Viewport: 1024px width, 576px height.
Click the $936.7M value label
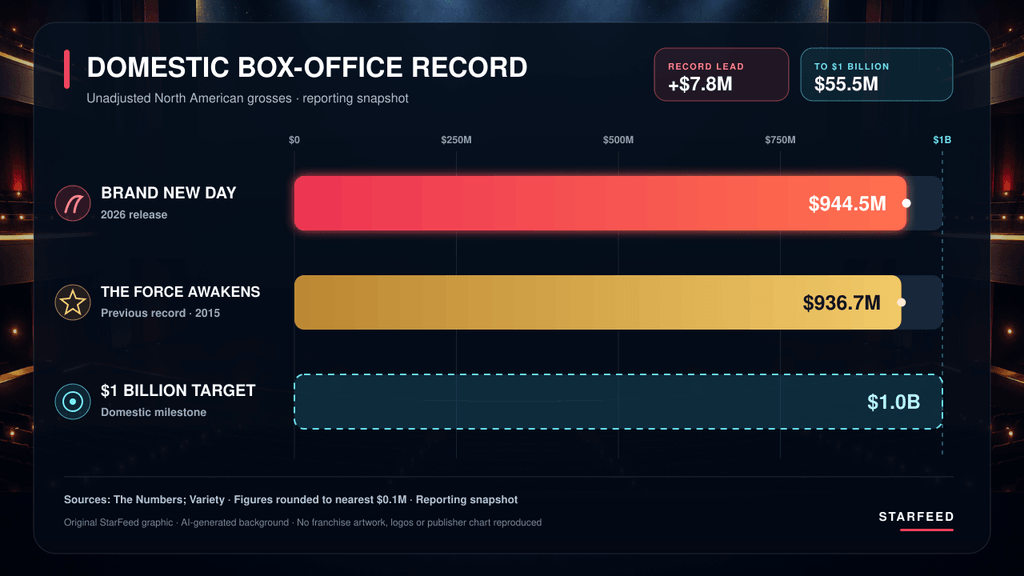[x=841, y=303]
